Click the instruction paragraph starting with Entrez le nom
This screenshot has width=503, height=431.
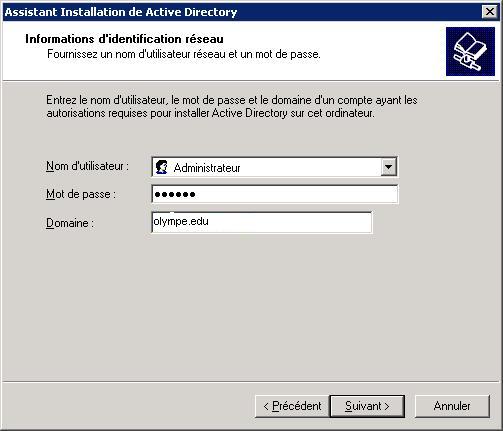(x=232, y=107)
